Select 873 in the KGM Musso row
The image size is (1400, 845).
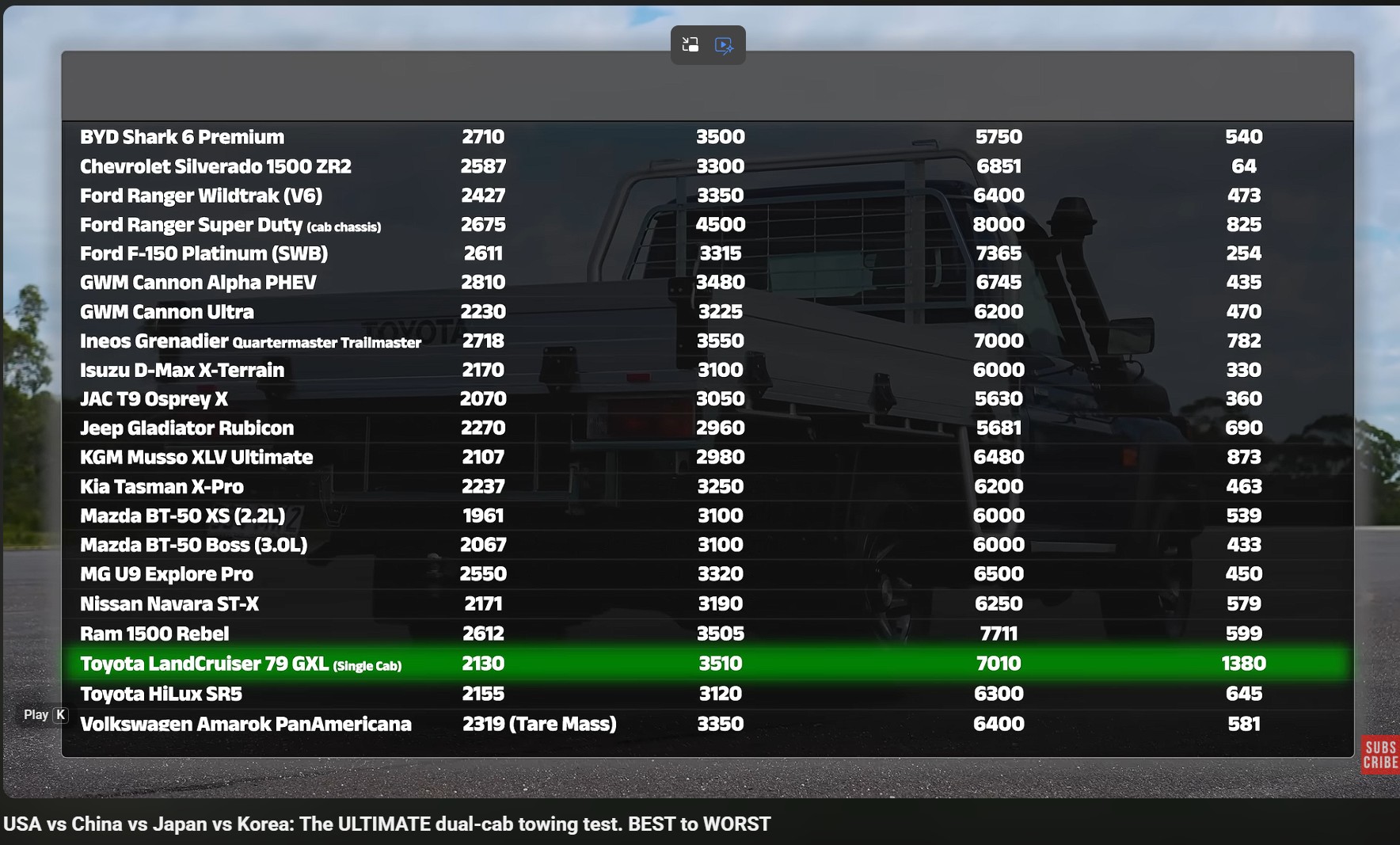click(1244, 457)
